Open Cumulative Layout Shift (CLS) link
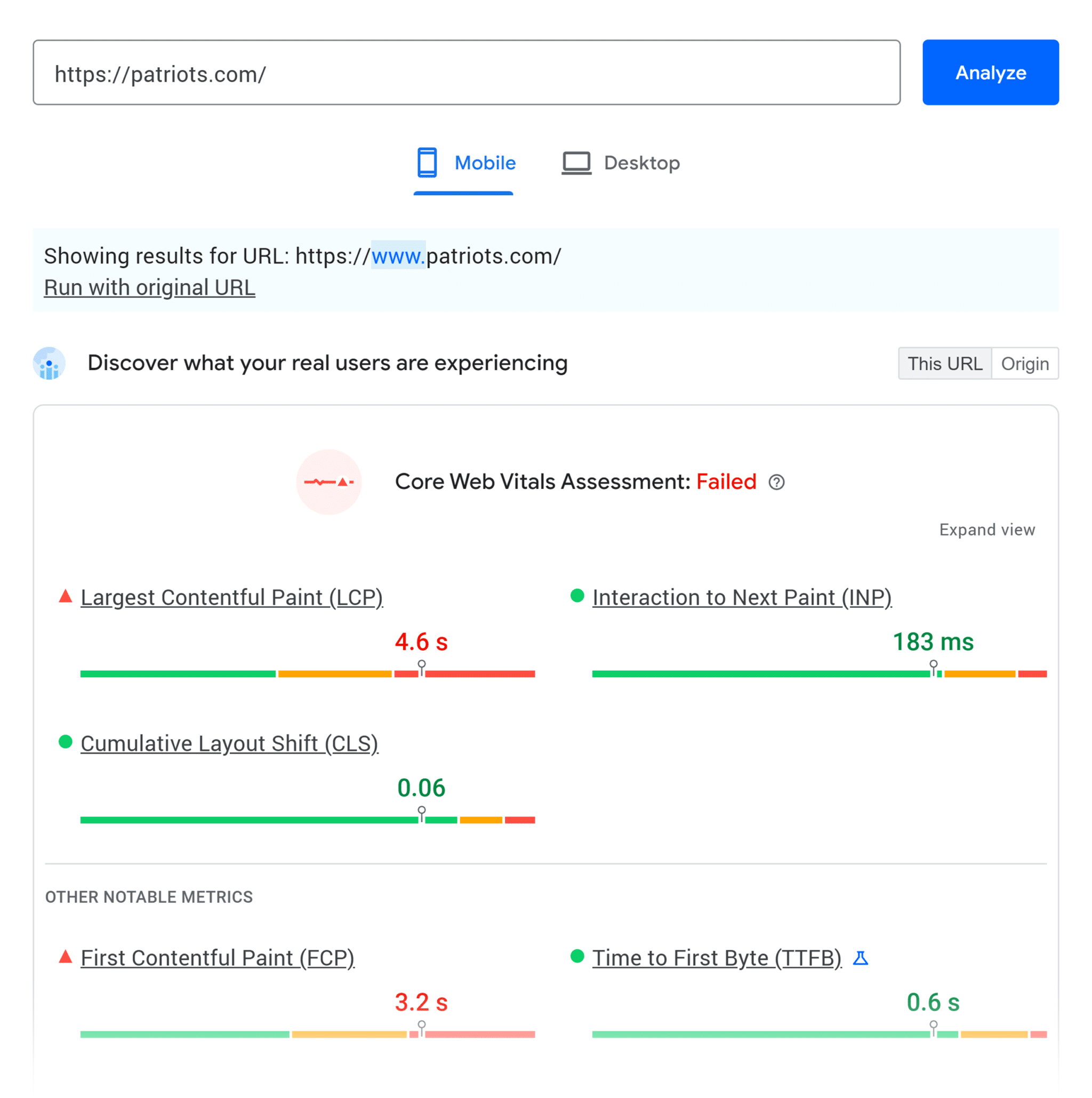This screenshot has width=1092, height=1098. pyautogui.click(x=229, y=743)
